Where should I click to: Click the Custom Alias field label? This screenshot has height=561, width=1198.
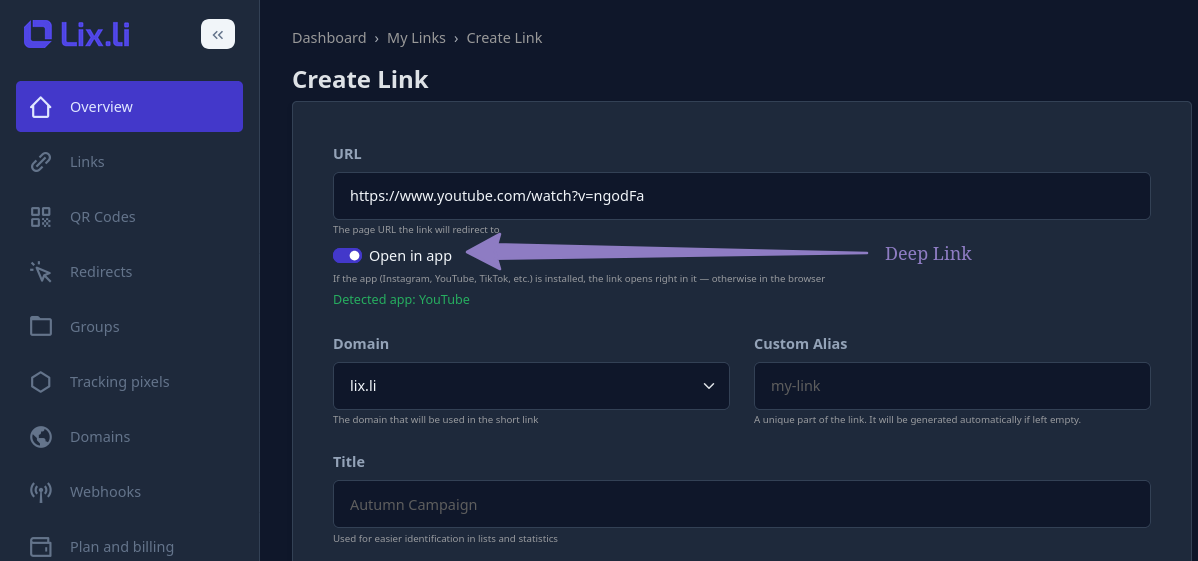pos(801,344)
